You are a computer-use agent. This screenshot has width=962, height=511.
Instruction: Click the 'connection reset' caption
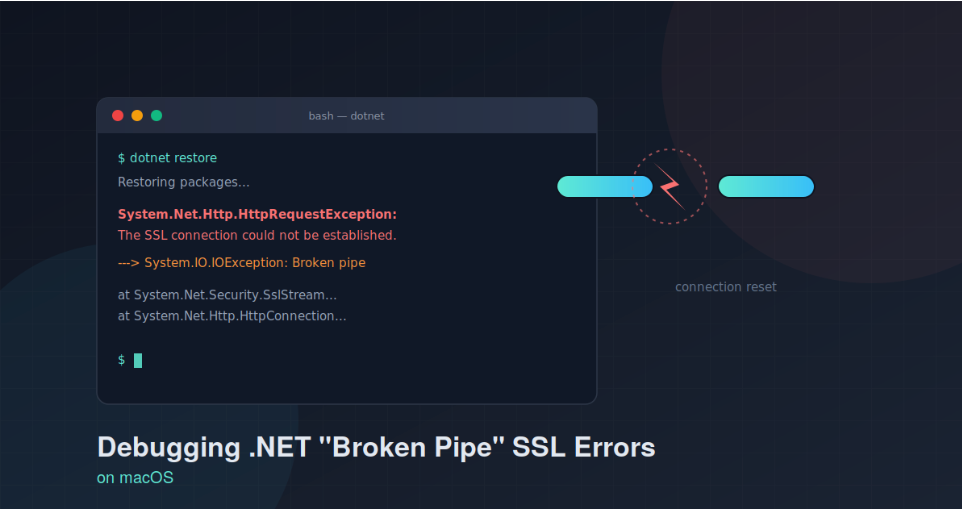pyautogui.click(x=726, y=286)
